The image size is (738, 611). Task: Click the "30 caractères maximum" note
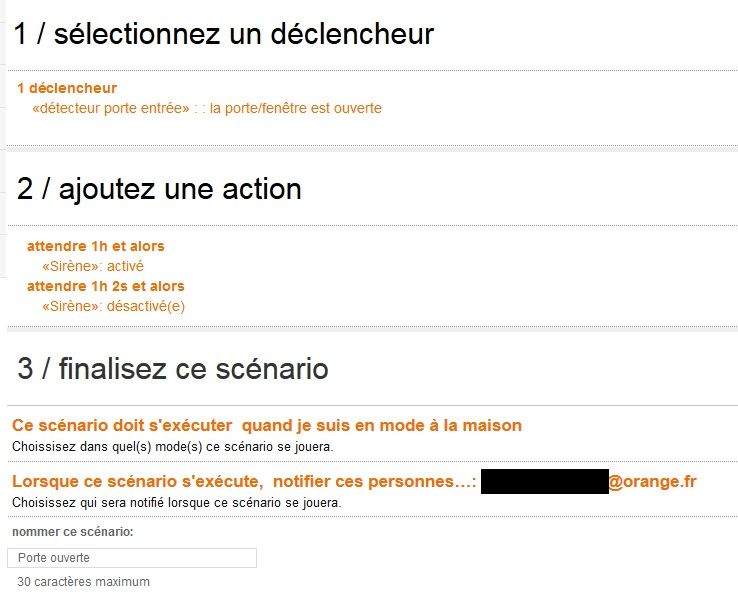pyautogui.click(x=83, y=581)
